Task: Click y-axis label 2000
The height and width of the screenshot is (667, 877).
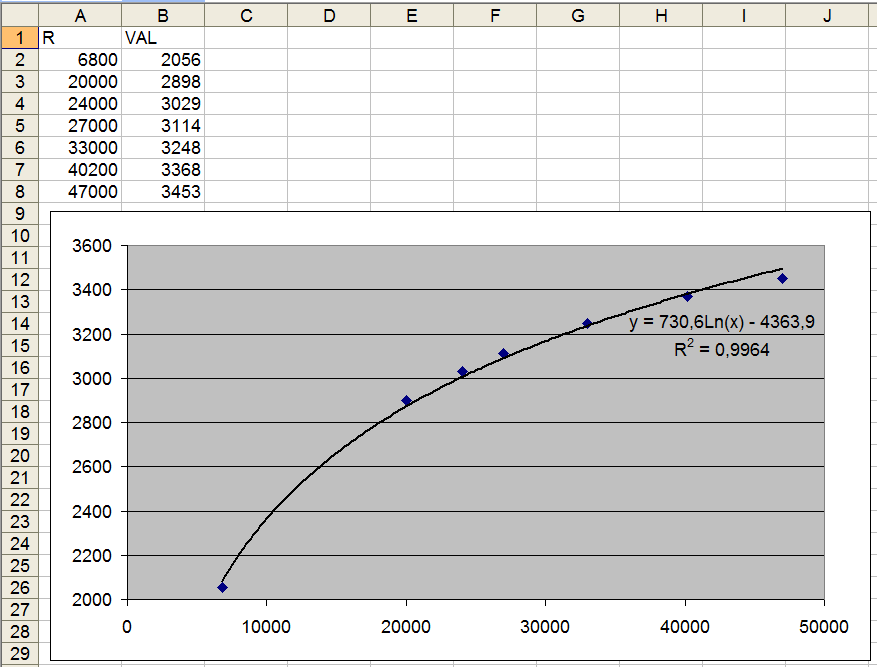Action: [x=92, y=599]
